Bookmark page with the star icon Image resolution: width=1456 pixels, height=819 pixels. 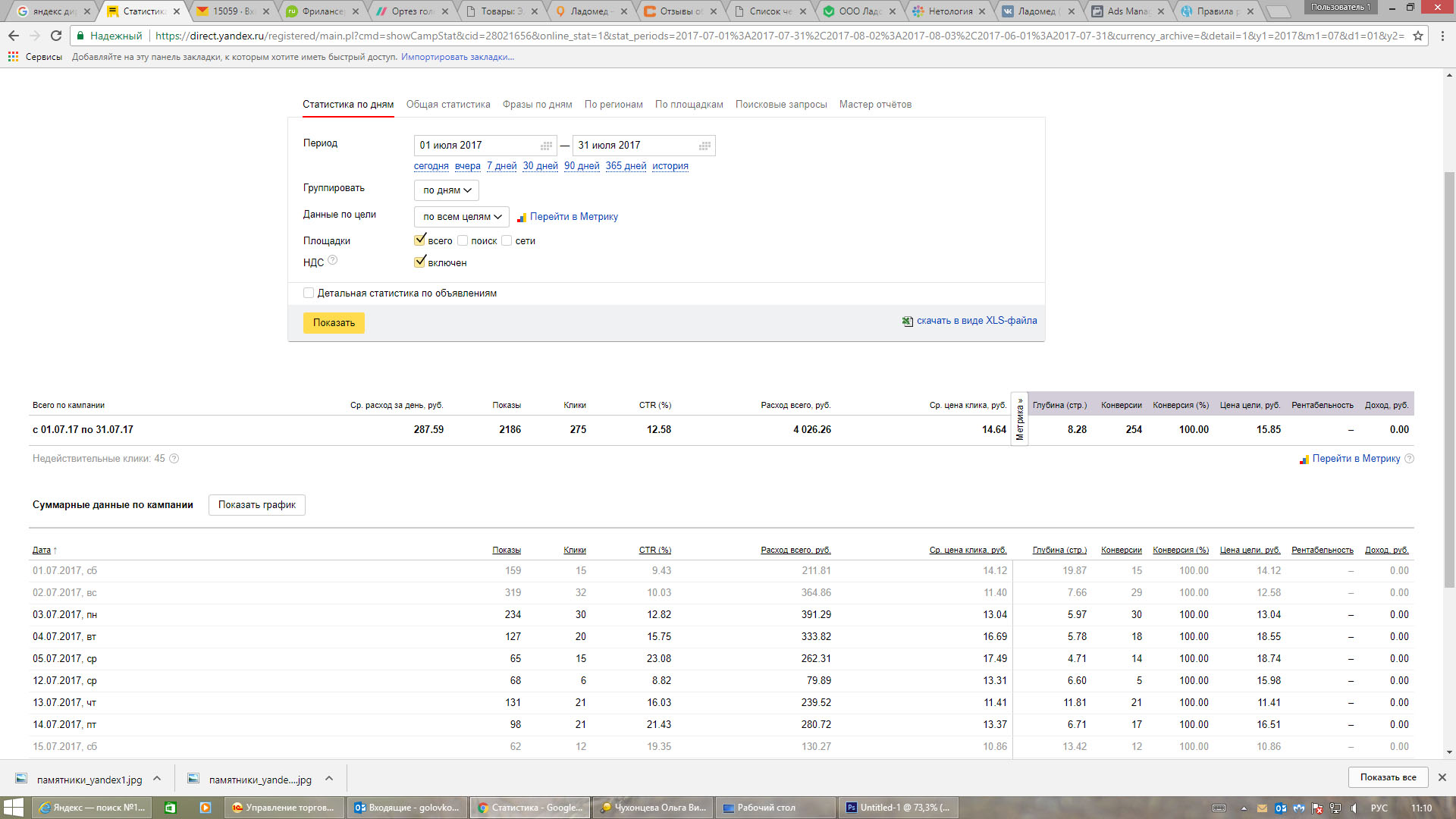(x=1417, y=36)
